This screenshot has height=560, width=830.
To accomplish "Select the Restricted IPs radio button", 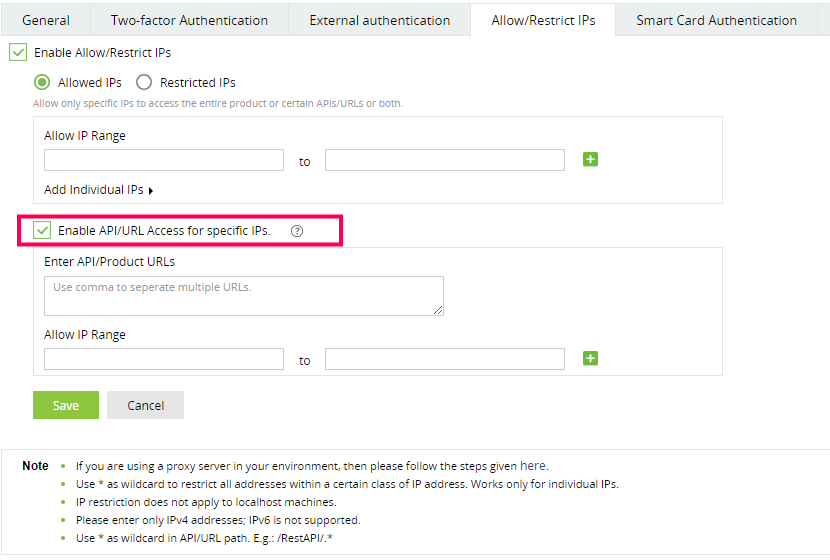I will point(144,82).
